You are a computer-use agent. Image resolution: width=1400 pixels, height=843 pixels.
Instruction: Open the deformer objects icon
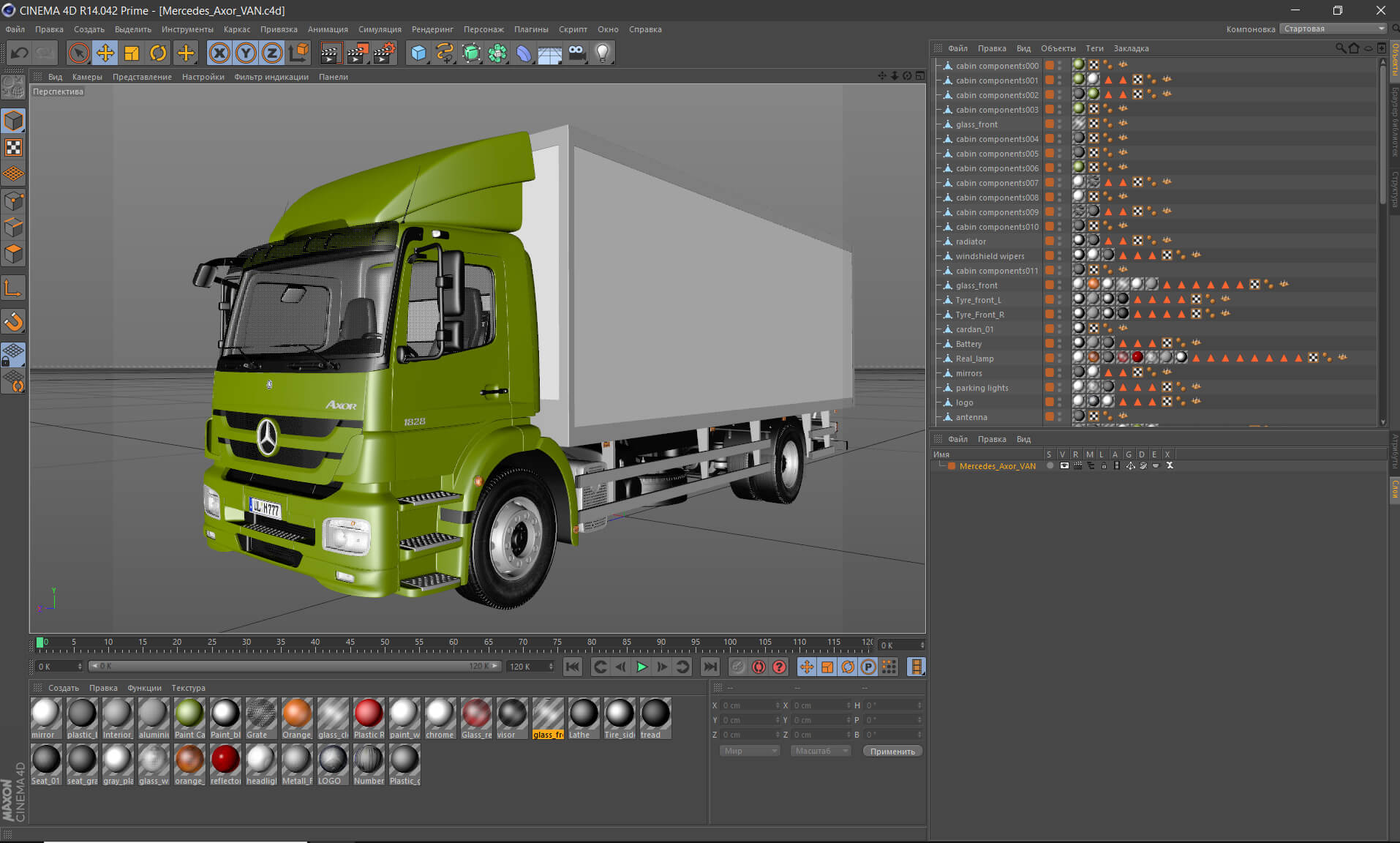click(x=524, y=53)
